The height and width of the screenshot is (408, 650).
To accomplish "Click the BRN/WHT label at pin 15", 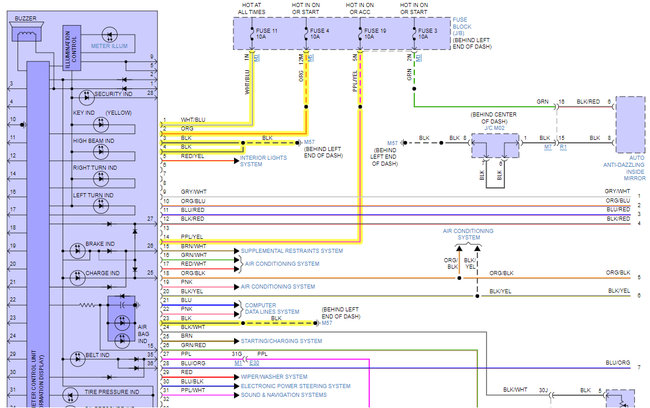I will 193,246.
